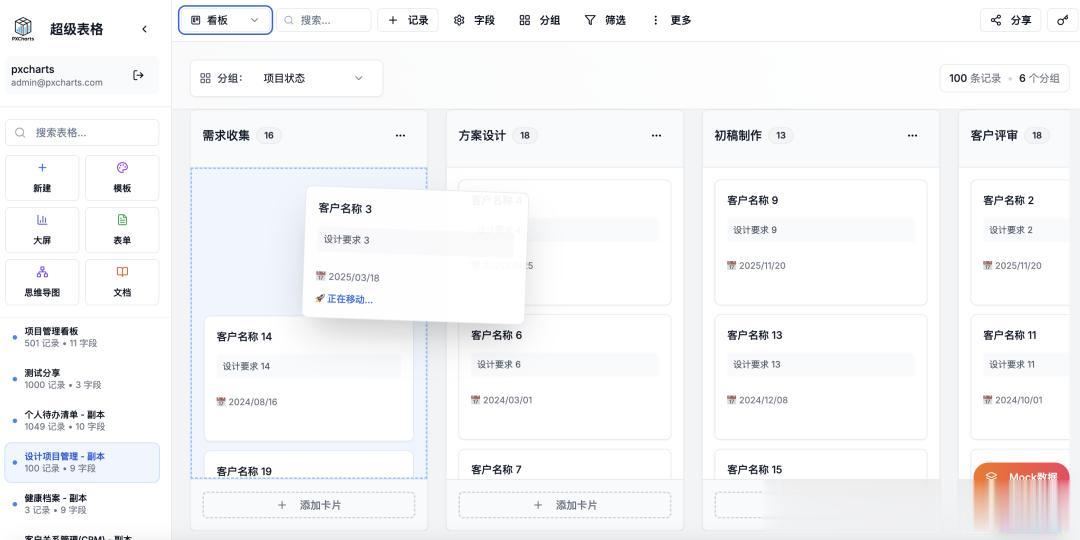Click 添加卡片 under 需求收集 column

[x=309, y=505]
